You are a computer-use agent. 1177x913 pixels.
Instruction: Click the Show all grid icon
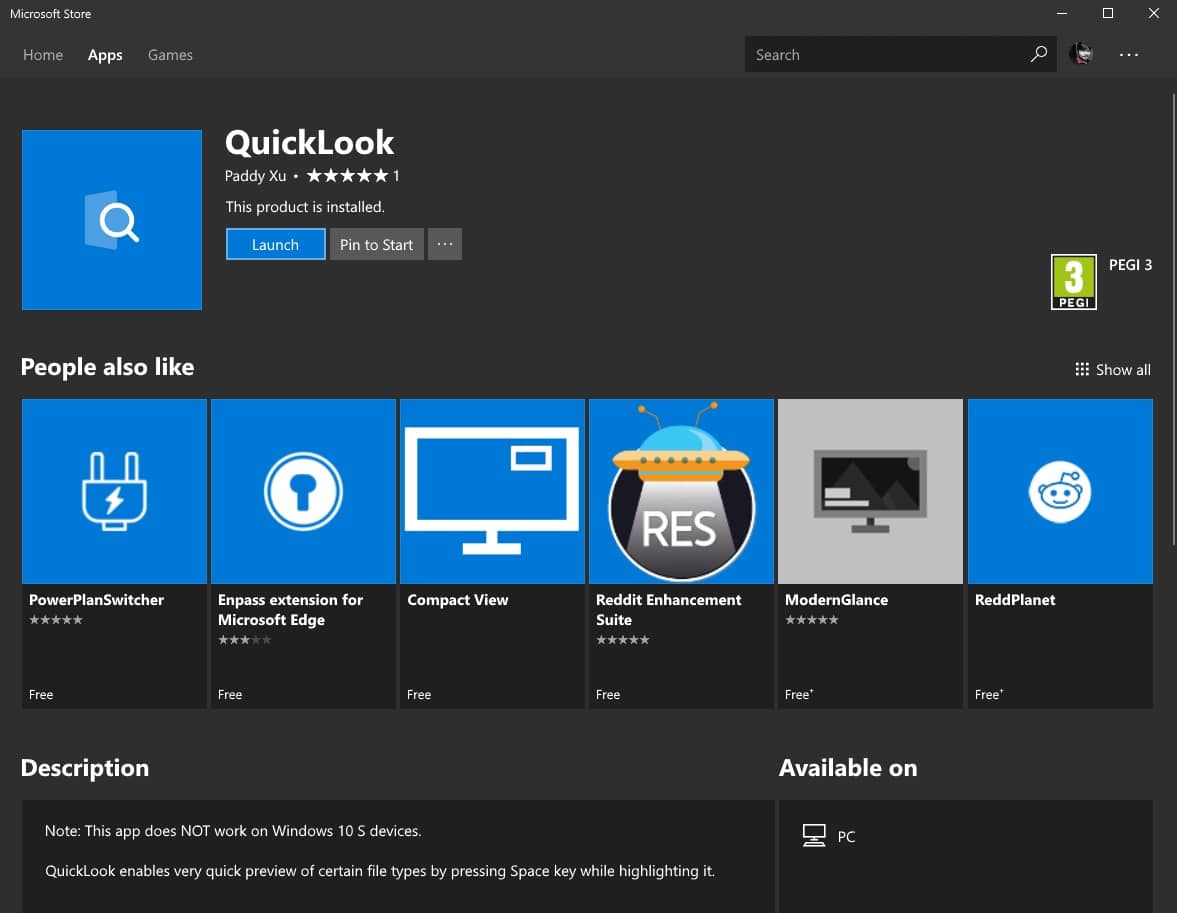click(x=1082, y=369)
